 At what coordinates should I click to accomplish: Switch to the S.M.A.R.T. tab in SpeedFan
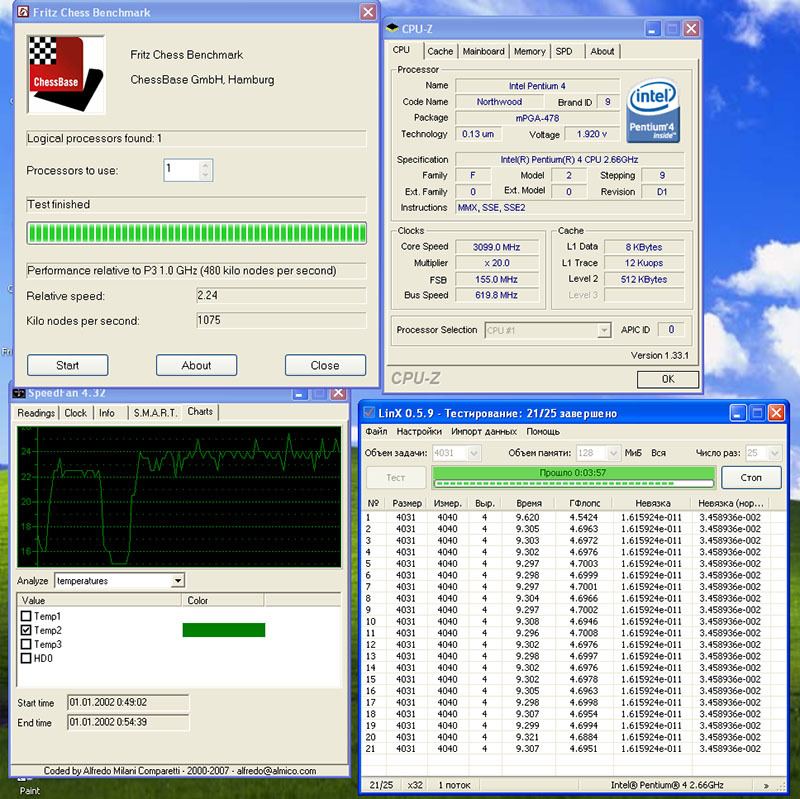(x=155, y=413)
